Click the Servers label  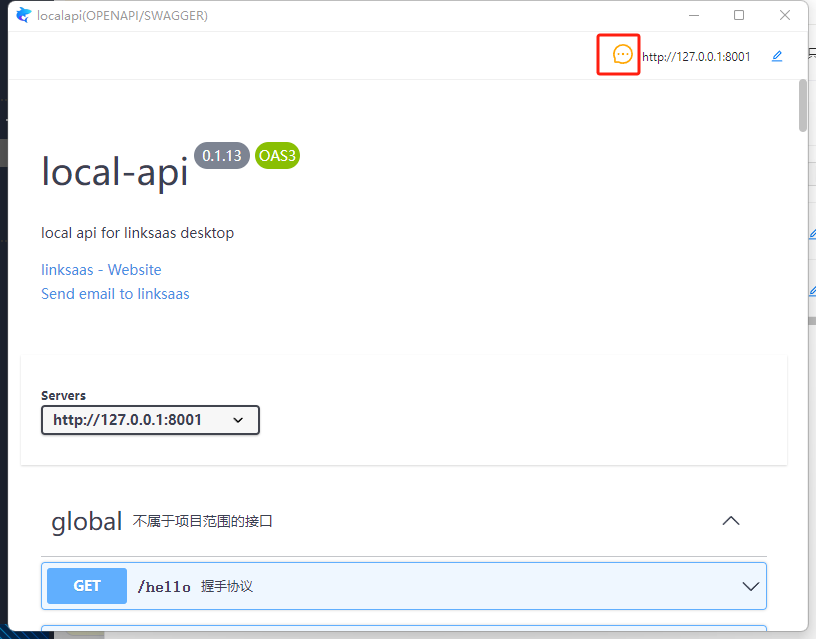pyautogui.click(x=63, y=395)
